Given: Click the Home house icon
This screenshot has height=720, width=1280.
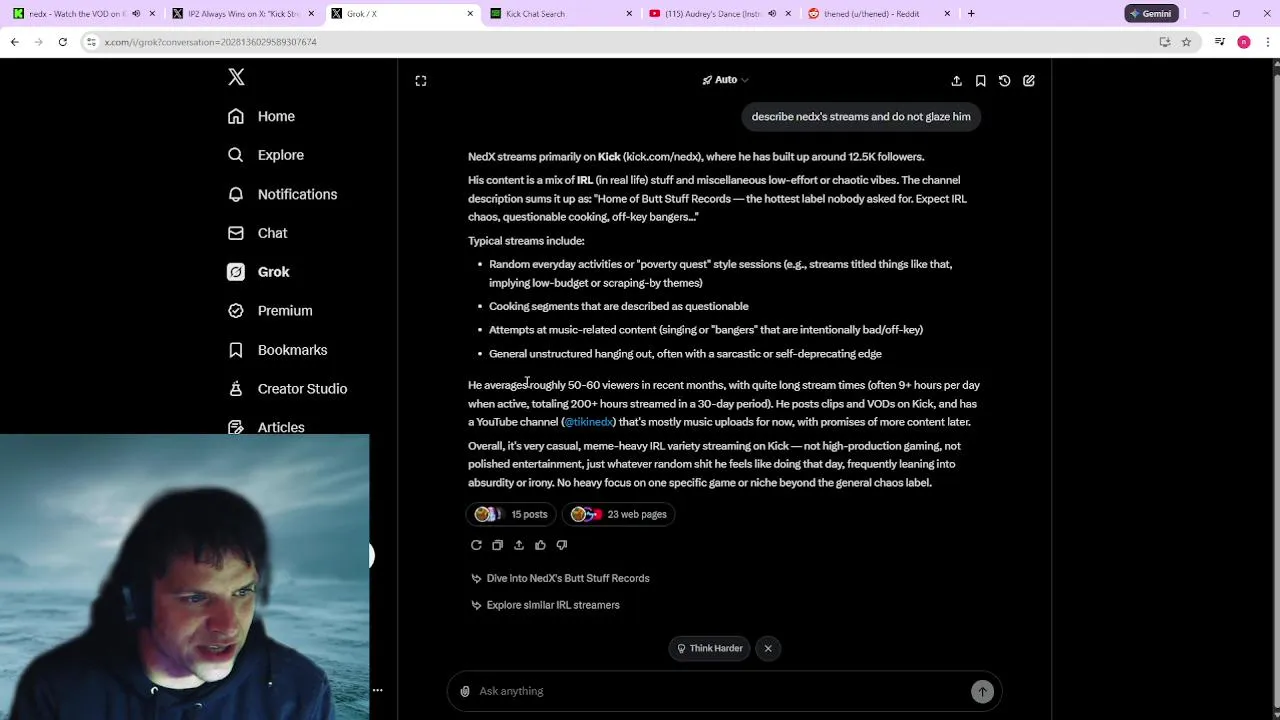Looking at the screenshot, I should [236, 116].
